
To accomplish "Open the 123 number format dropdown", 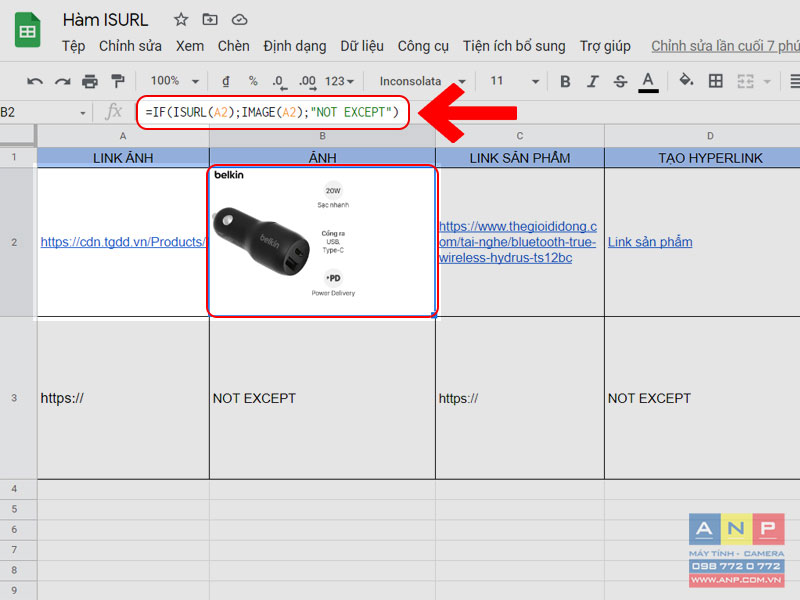I will [339, 81].
